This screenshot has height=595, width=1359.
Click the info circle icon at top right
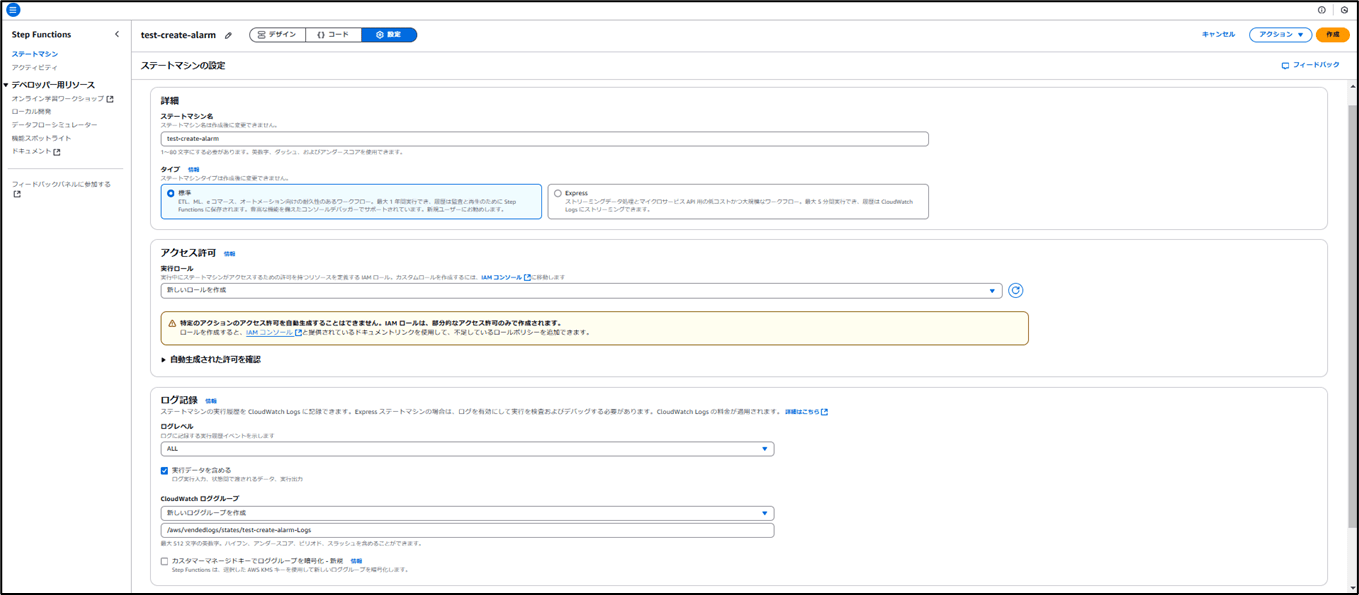[x=1321, y=10]
